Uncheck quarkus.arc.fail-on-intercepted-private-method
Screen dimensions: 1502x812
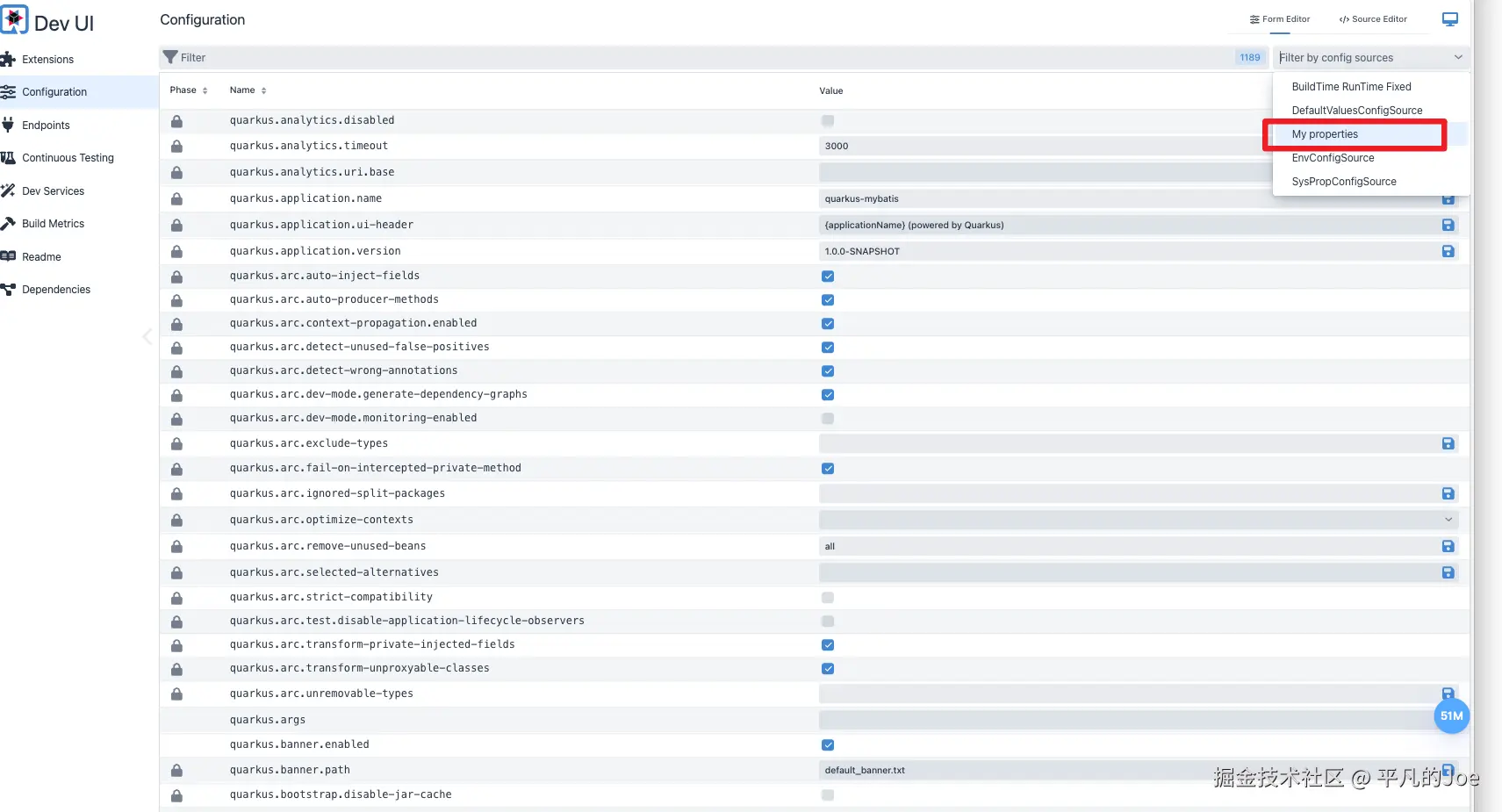point(828,468)
